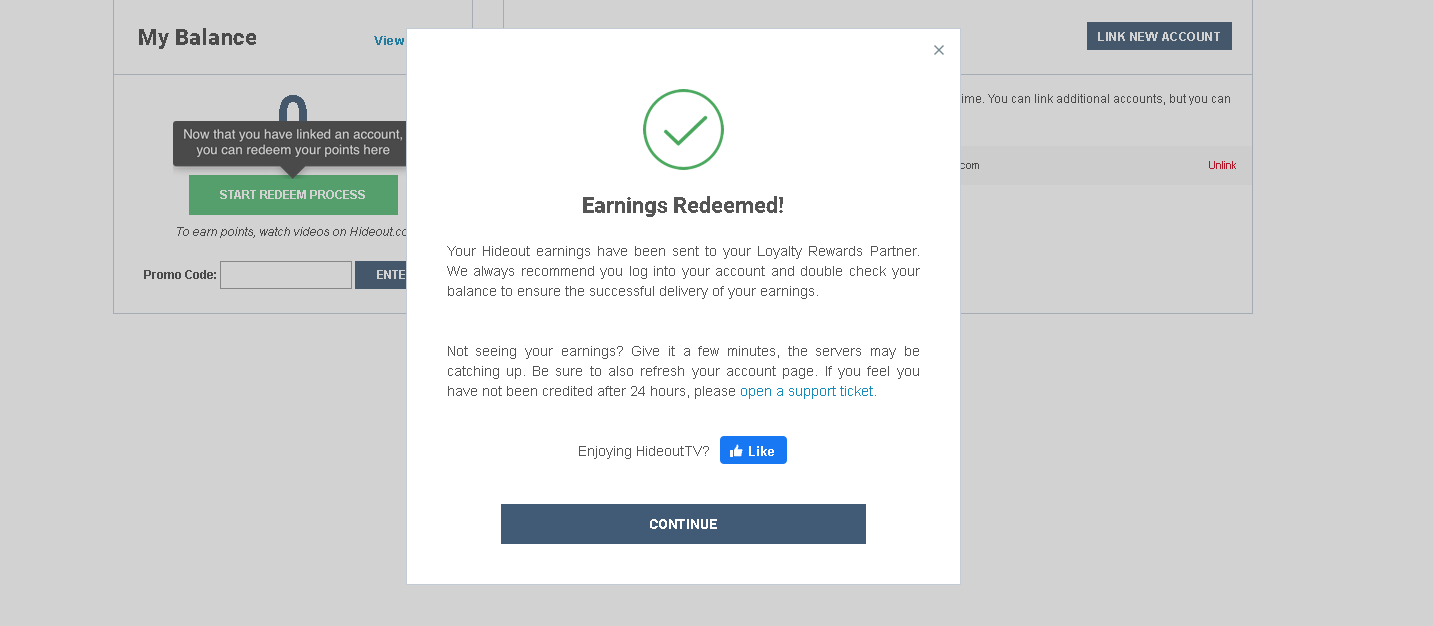
Task: Click the padlock icon above the tooltip
Action: [292, 108]
